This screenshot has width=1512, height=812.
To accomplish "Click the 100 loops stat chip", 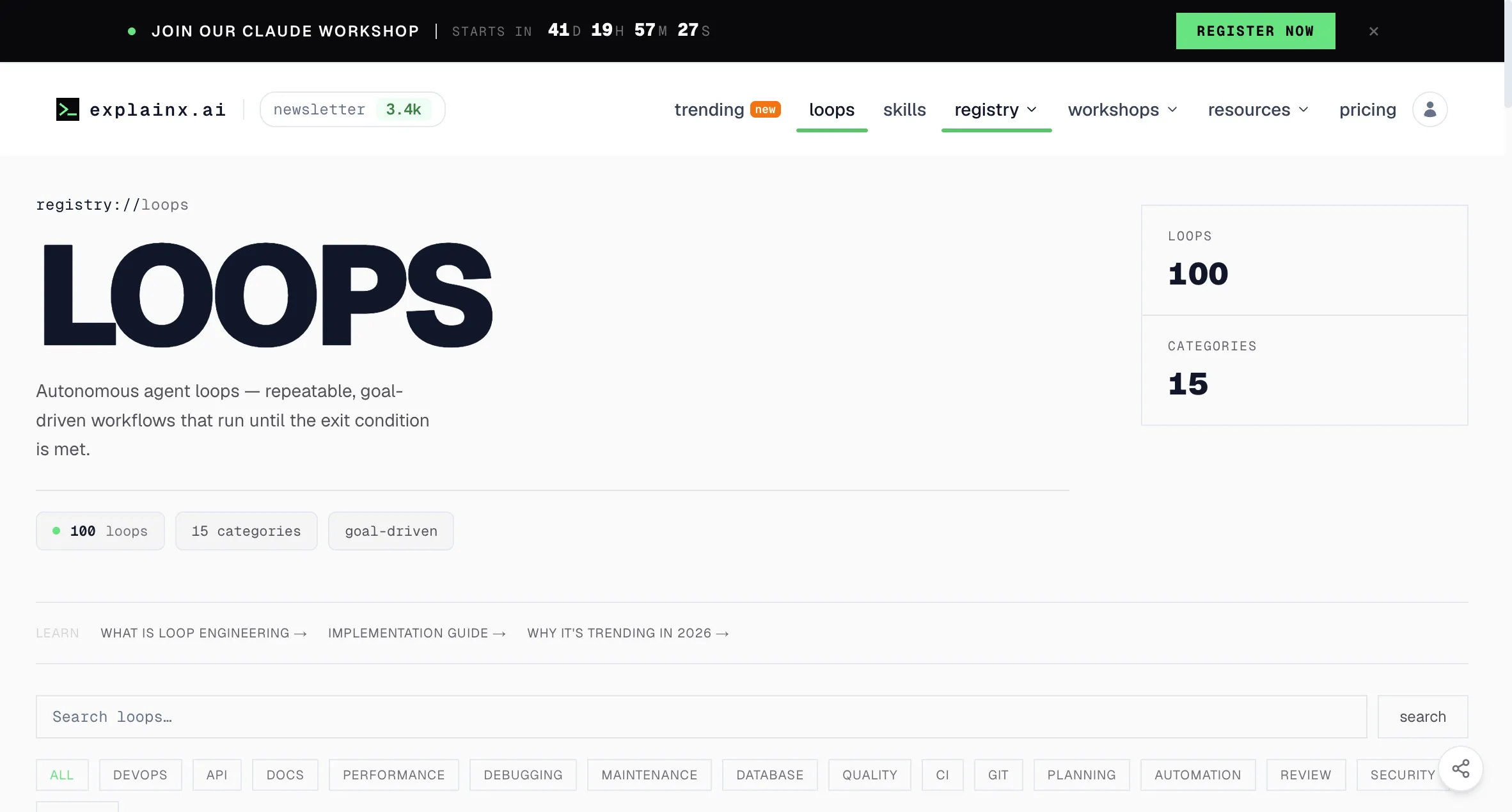I will click(x=100, y=531).
